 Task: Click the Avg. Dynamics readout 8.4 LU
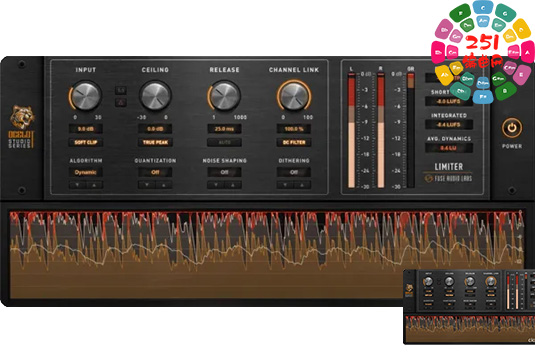click(x=448, y=148)
